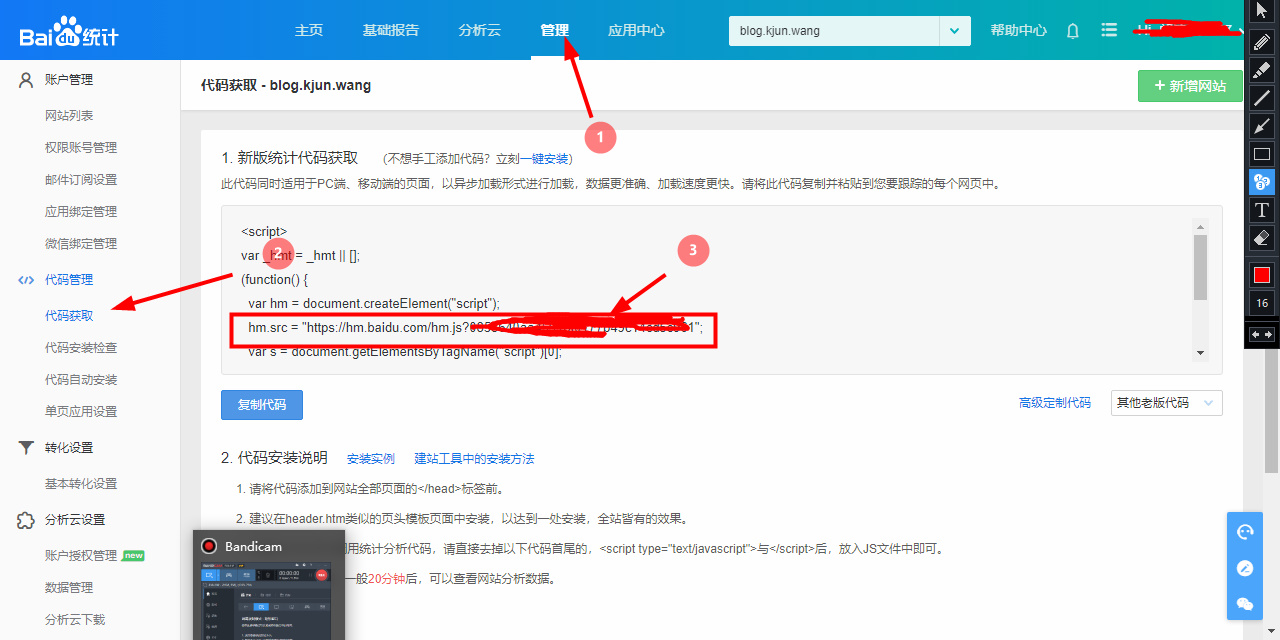Click the 复制代码 button

click(262, 405)
